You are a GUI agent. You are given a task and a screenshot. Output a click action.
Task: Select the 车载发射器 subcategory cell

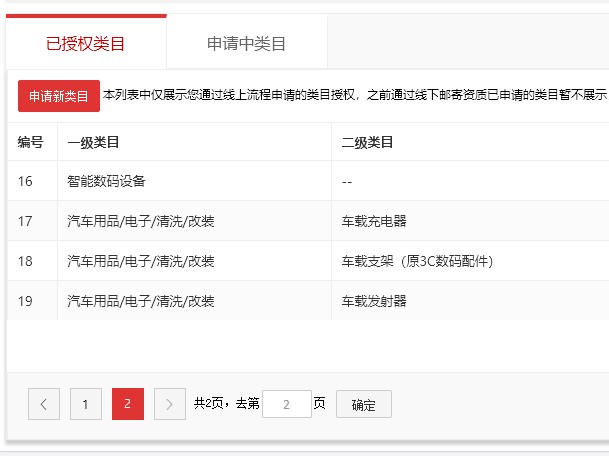470,301
